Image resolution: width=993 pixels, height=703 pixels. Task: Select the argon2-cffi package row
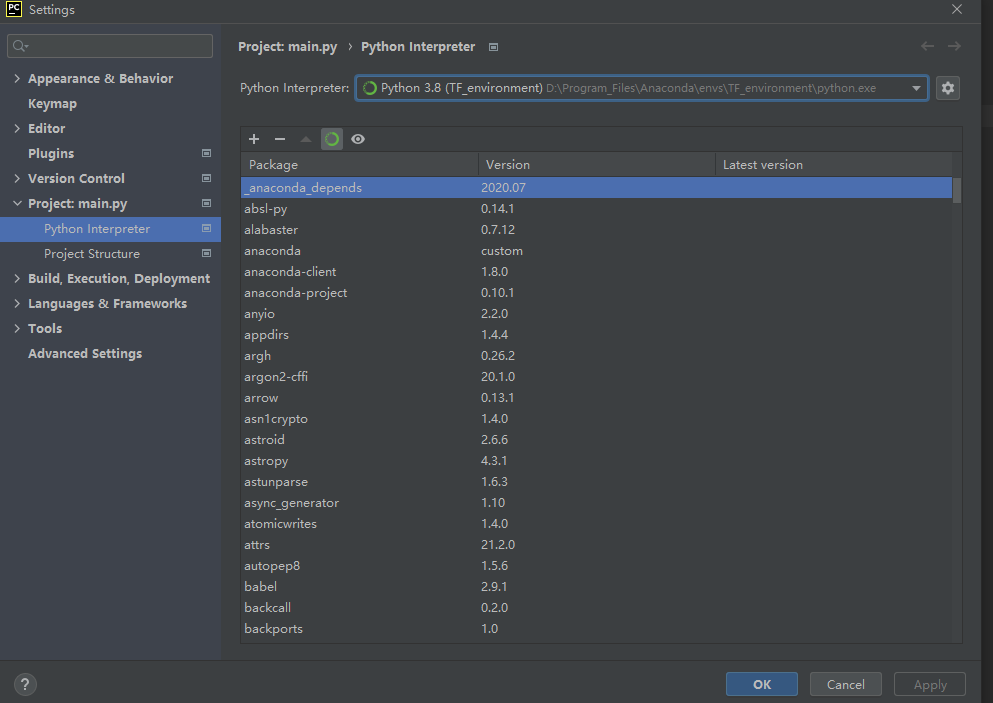pos(597,377)
